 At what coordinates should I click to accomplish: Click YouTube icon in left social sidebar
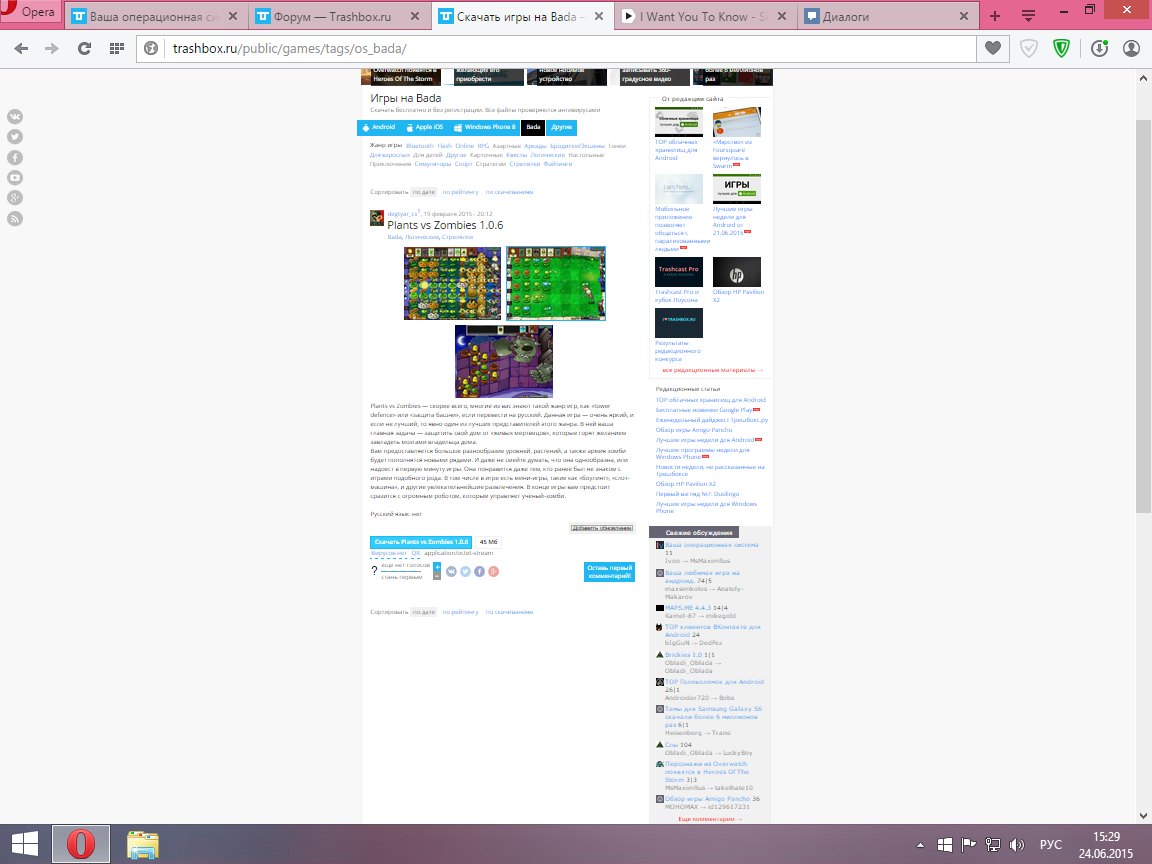pyautogui.click(x=15, y=178)
